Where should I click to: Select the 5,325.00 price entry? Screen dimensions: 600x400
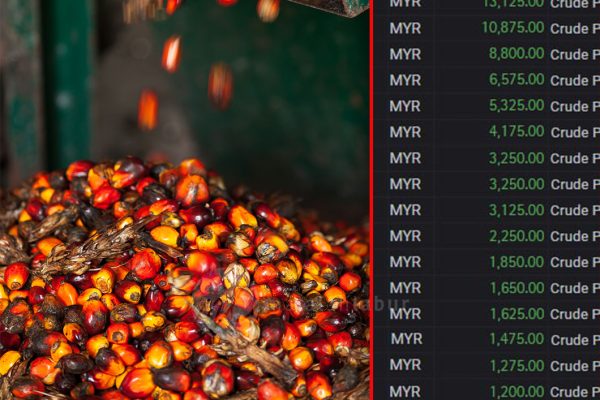click(515, 106)
